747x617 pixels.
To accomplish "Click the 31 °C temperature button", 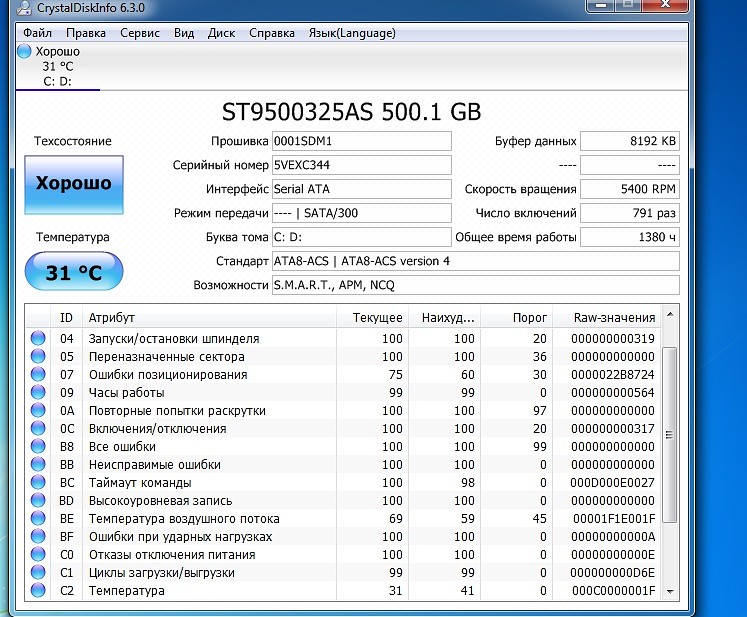I will (74, 272).
